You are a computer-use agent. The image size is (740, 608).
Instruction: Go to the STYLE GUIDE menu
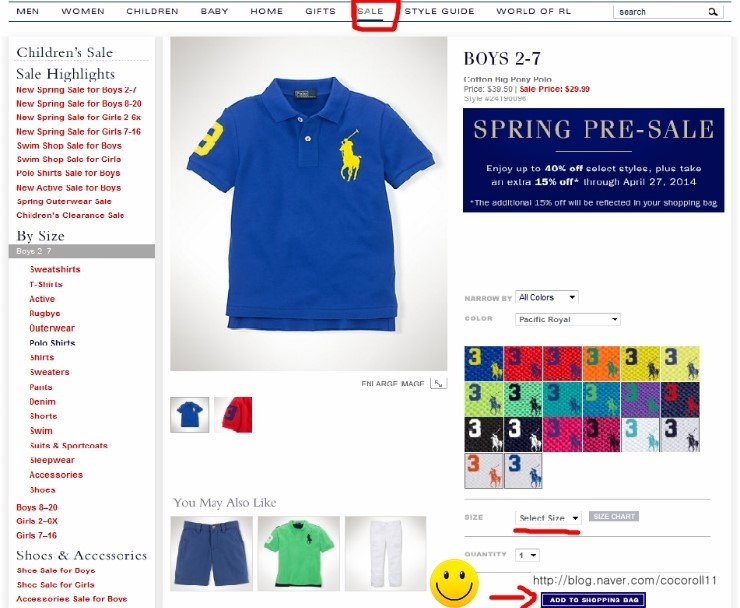pos(439,11)
